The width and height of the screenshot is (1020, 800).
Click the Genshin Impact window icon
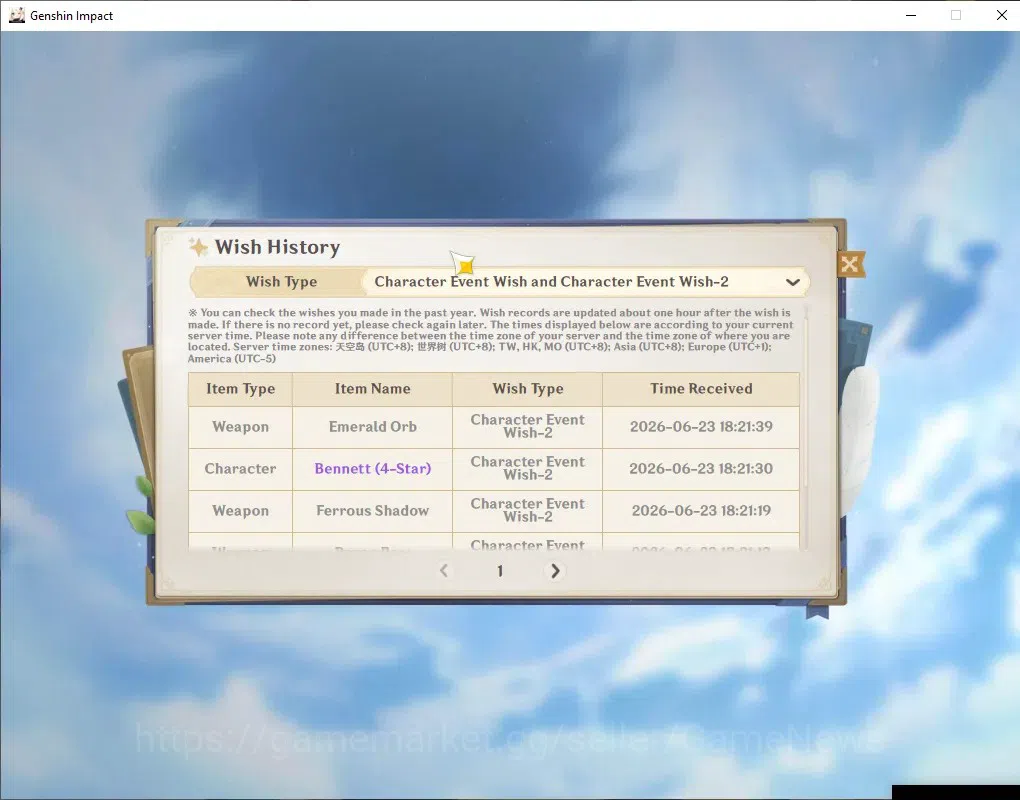(x=16, y=15)
